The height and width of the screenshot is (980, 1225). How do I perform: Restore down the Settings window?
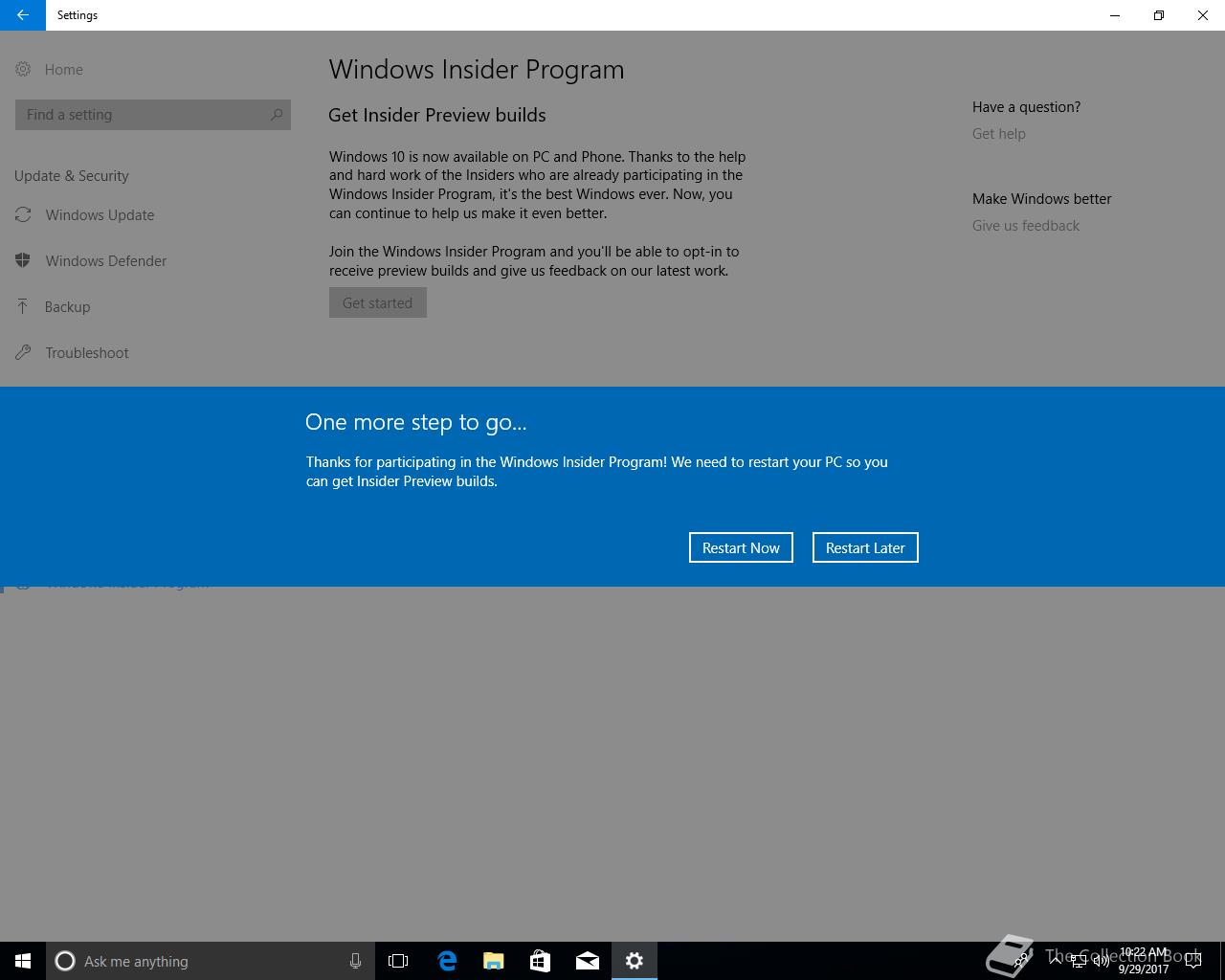[x=1159, y=15]
